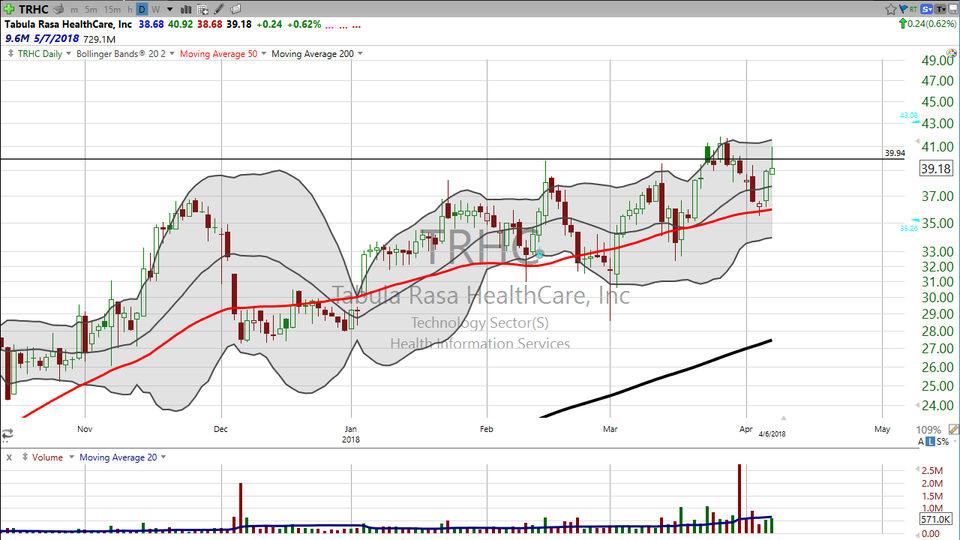The width and height of the screenshot is (960, 540).
Task: Open the T dropdown button
Action: coord(940,9)
